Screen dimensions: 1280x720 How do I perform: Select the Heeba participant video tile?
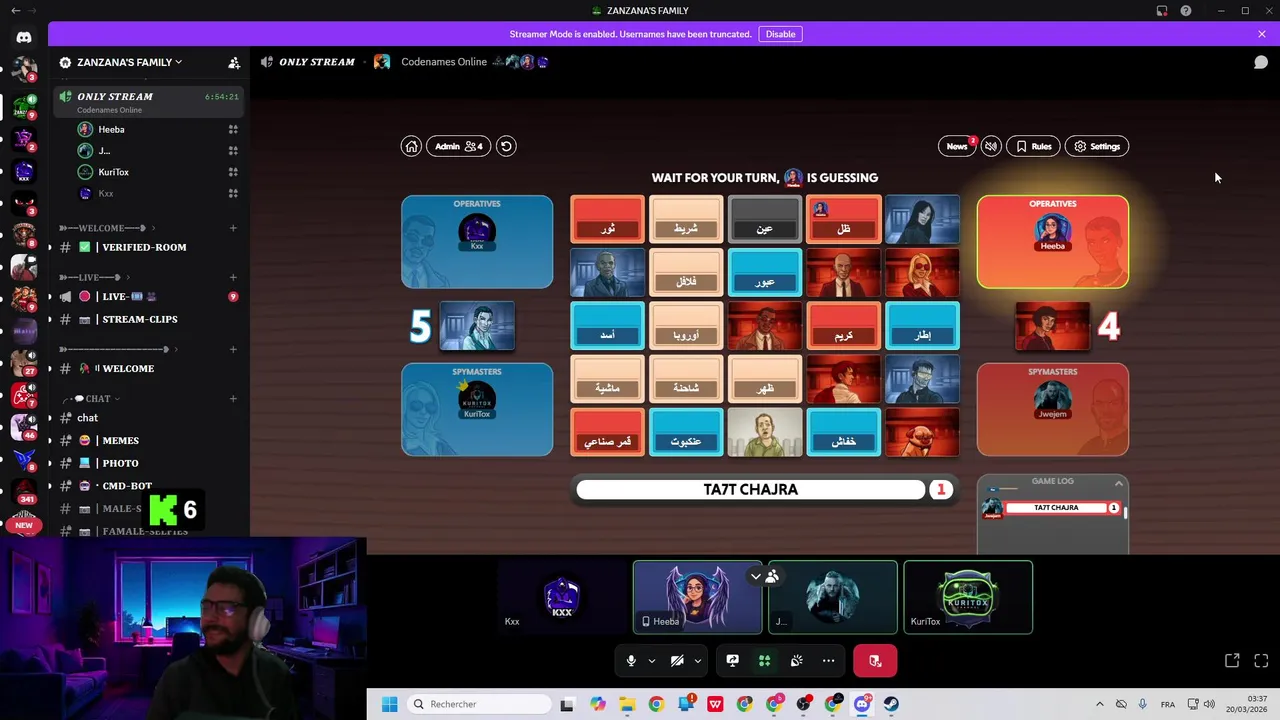point(697,597)
